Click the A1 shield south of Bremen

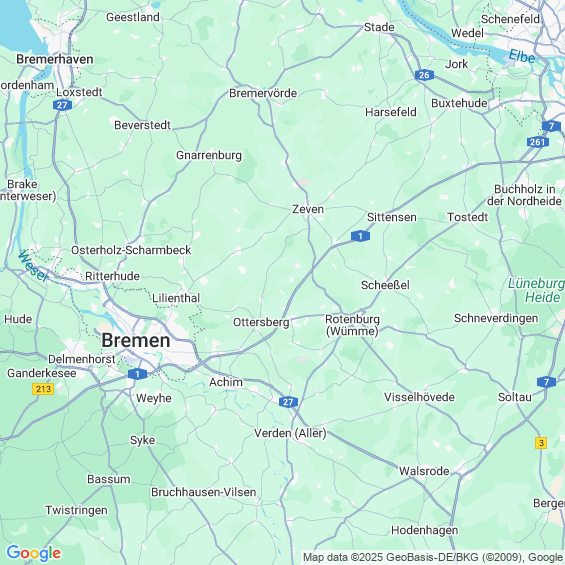[137, 374]
